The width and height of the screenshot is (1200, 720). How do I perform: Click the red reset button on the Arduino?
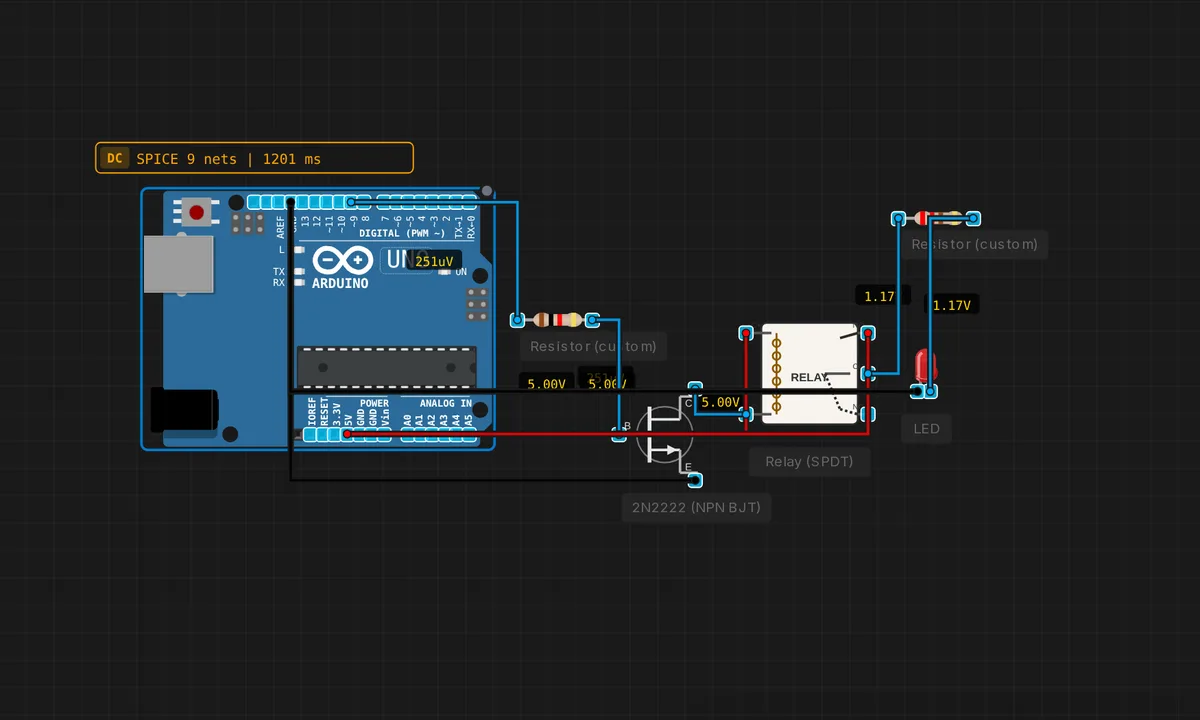tap(196, 212)
